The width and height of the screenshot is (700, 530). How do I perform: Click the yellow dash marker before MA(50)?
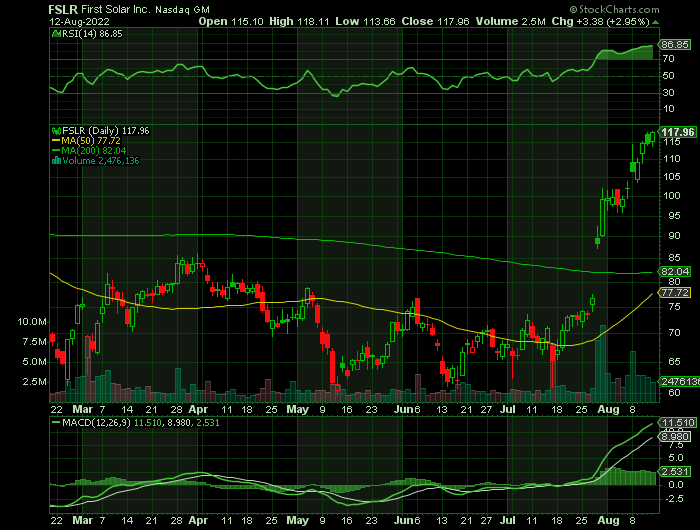56,141
